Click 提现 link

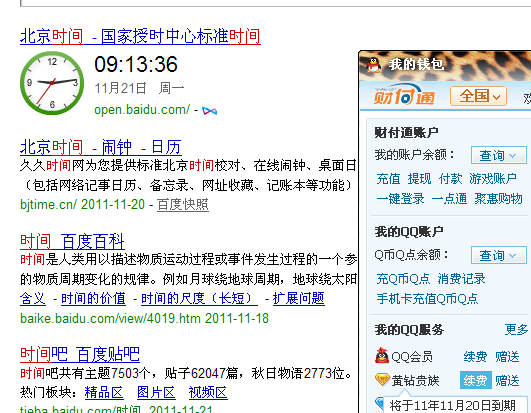pos(419,179)
